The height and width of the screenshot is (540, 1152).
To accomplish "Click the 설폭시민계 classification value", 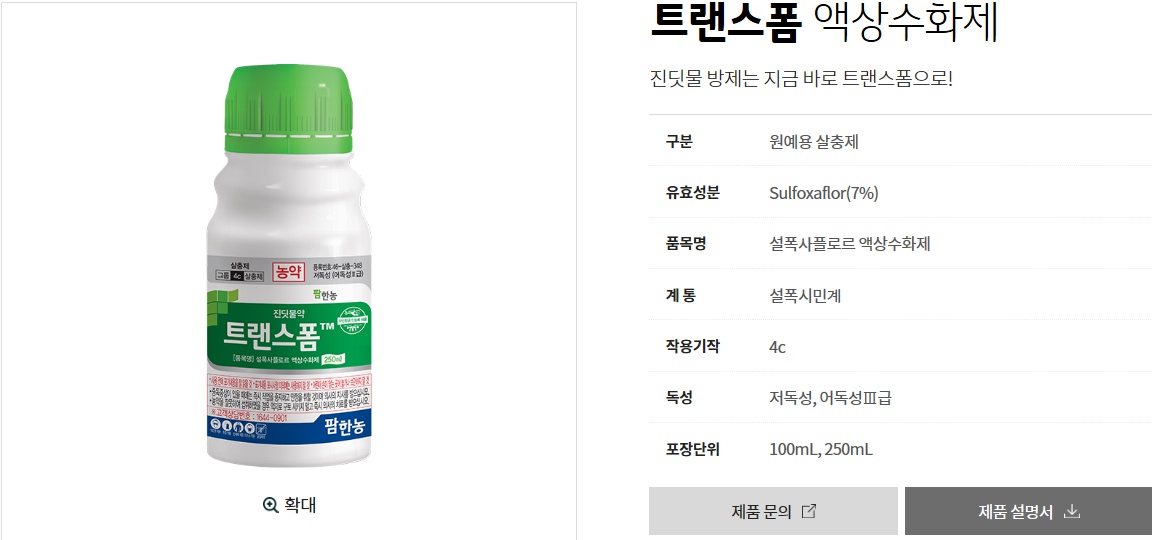I will (x=805, y=295).
